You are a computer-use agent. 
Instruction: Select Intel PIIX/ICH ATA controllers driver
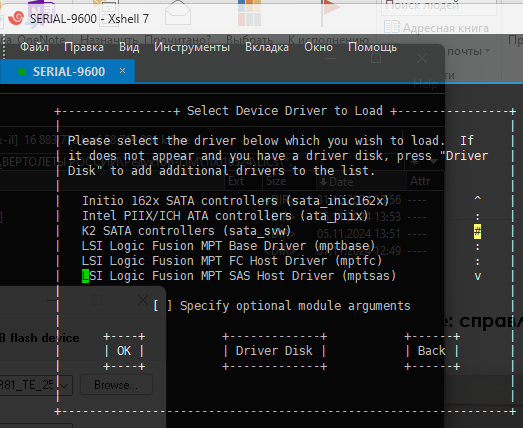pyautogui.click(x=225, y=216)
